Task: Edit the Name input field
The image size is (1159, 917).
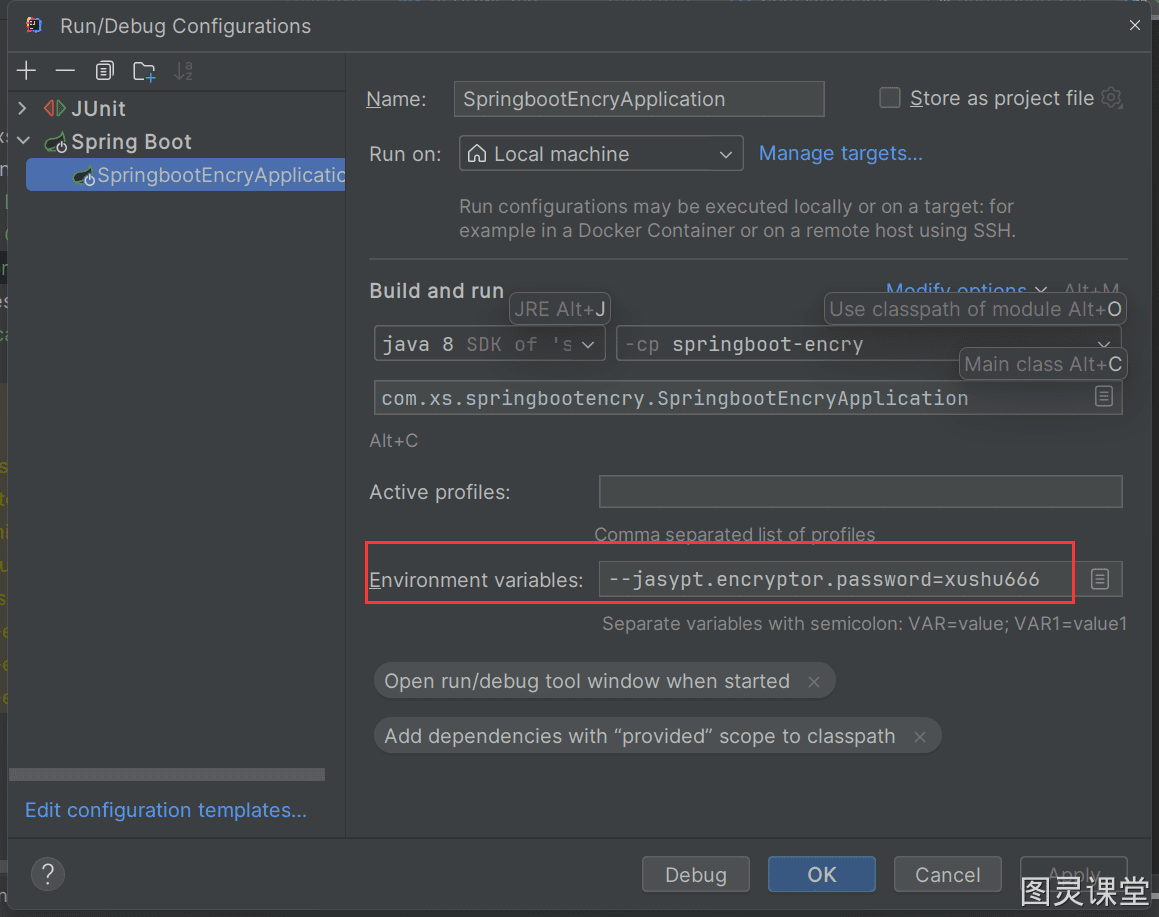Action: pyautogui.click(x=639, y=99)
